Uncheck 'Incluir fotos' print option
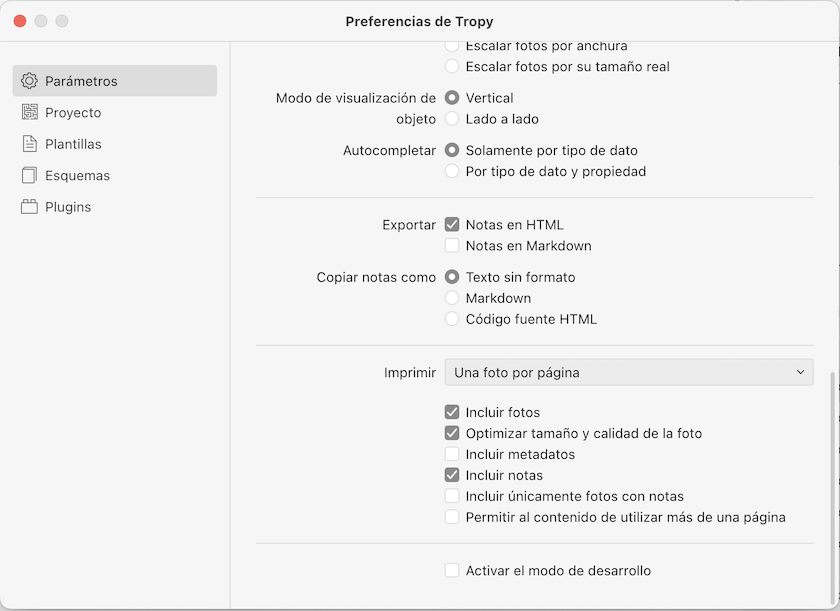The image size is (840, 611). coord(452,412)
